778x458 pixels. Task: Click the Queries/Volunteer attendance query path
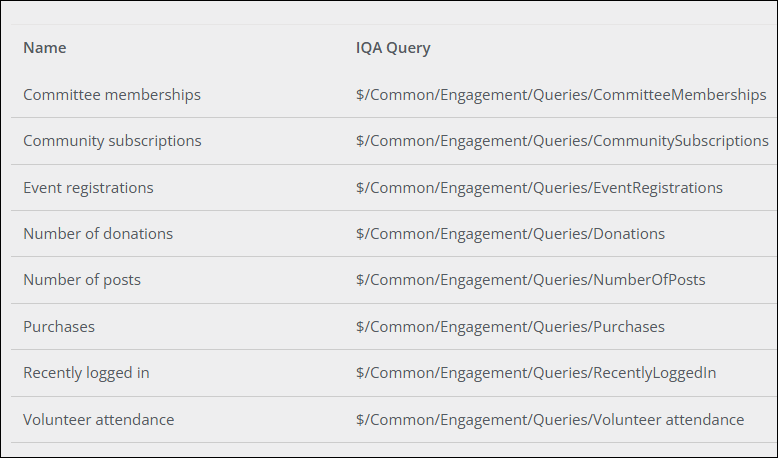pyautogui.click(x=550, y=420)
